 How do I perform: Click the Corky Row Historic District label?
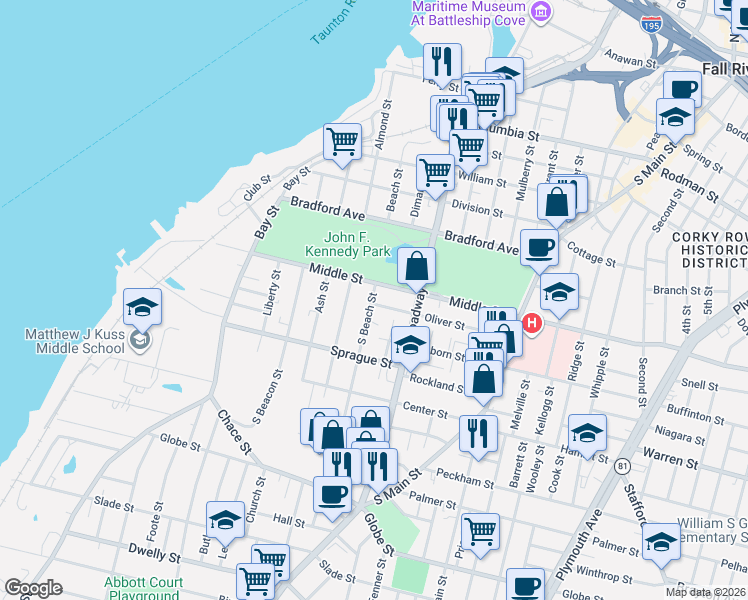pos(710,250)
